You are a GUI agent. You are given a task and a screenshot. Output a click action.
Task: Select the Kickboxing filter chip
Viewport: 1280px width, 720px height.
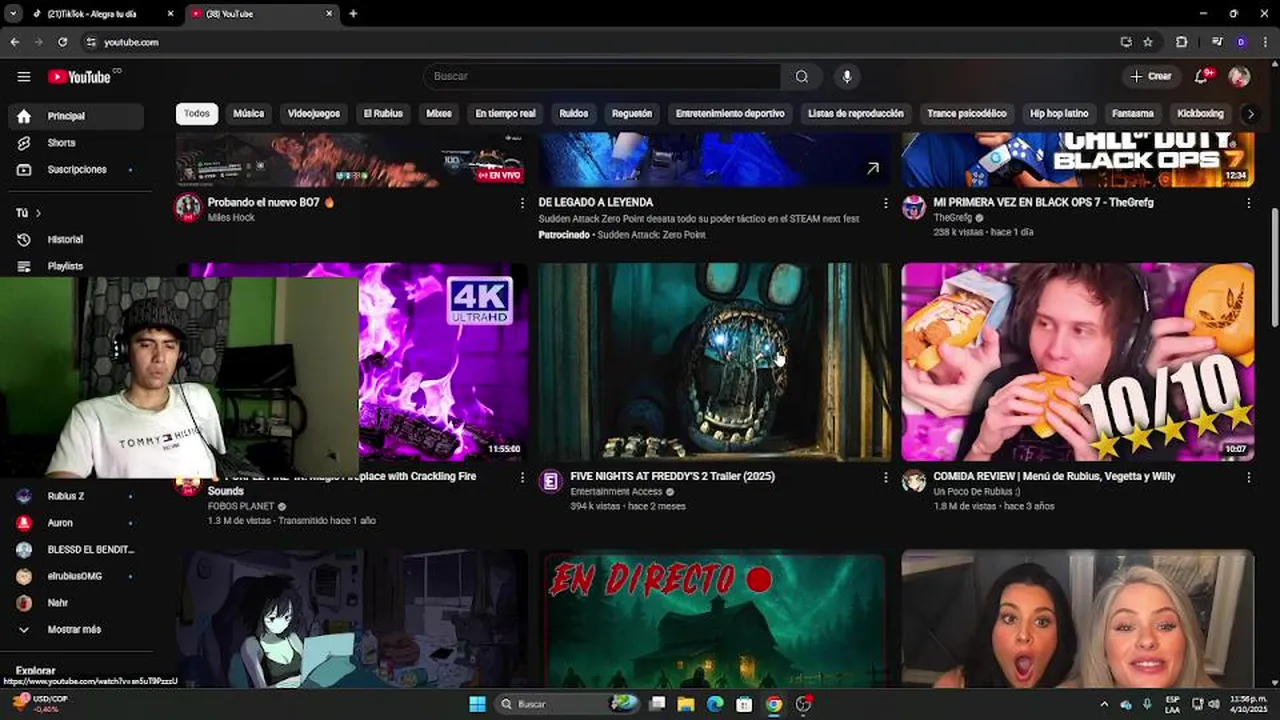pyautogui.click(x=1200, y=114)
